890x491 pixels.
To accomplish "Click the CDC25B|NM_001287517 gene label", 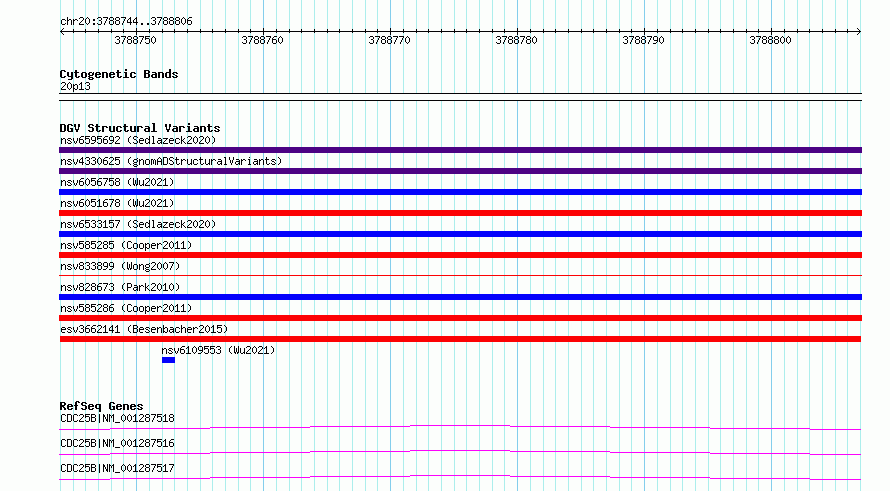I will tap(117, 468).
